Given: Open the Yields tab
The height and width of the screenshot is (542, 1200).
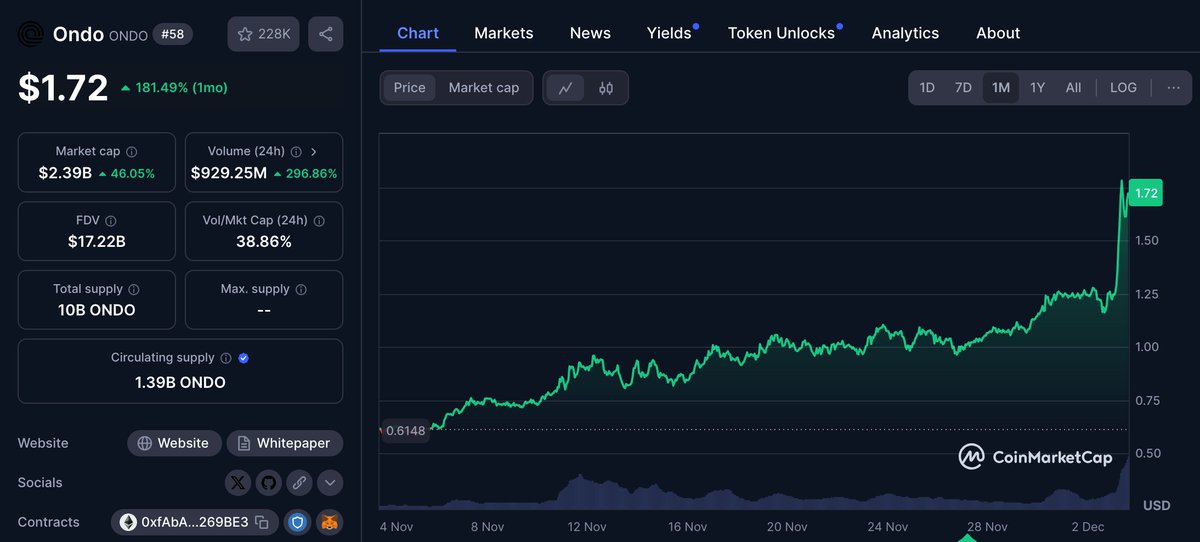Looking at the screenshot, I should 670,33.
